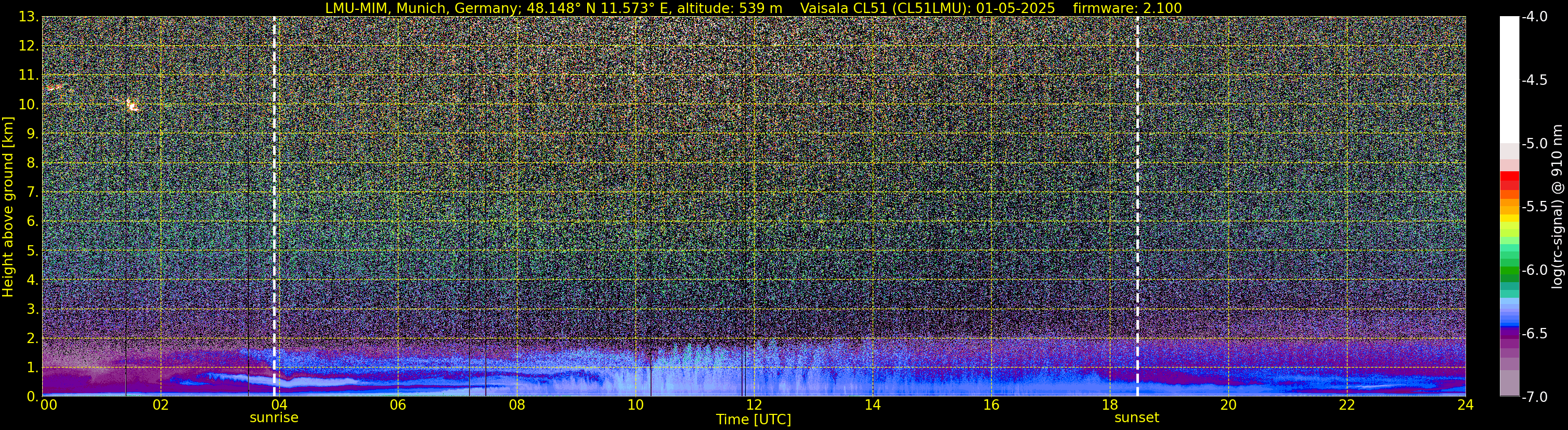1568x430 pixels.
Task: Click the "10" time axis tick label
Action: 636,405
